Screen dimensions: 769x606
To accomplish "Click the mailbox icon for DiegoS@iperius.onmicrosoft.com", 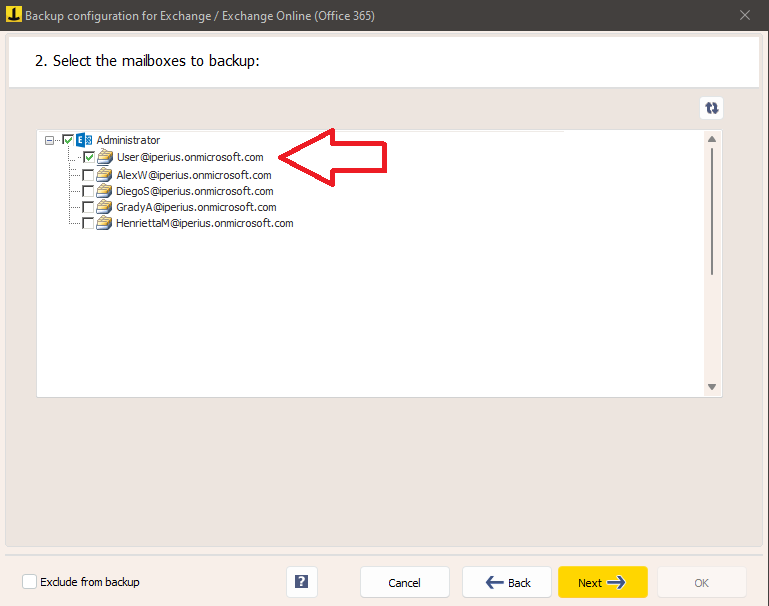I will coord(104,191).
